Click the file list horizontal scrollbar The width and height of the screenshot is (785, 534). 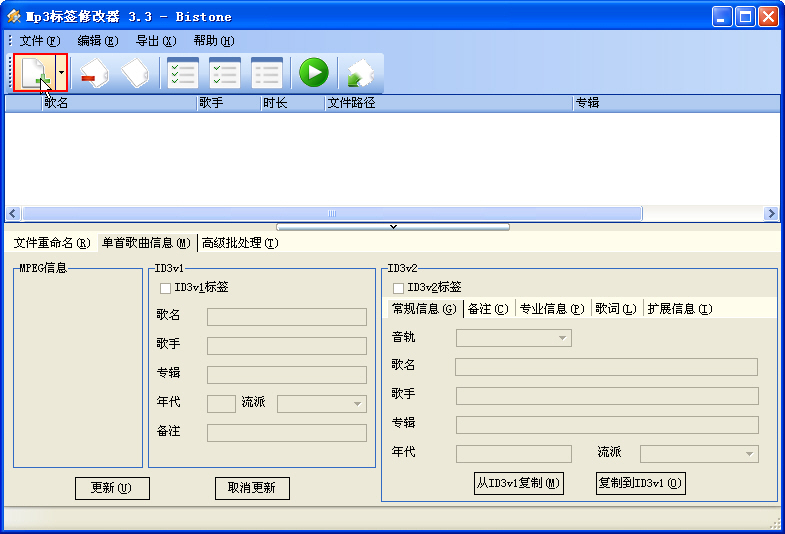(x=332, y=214)
